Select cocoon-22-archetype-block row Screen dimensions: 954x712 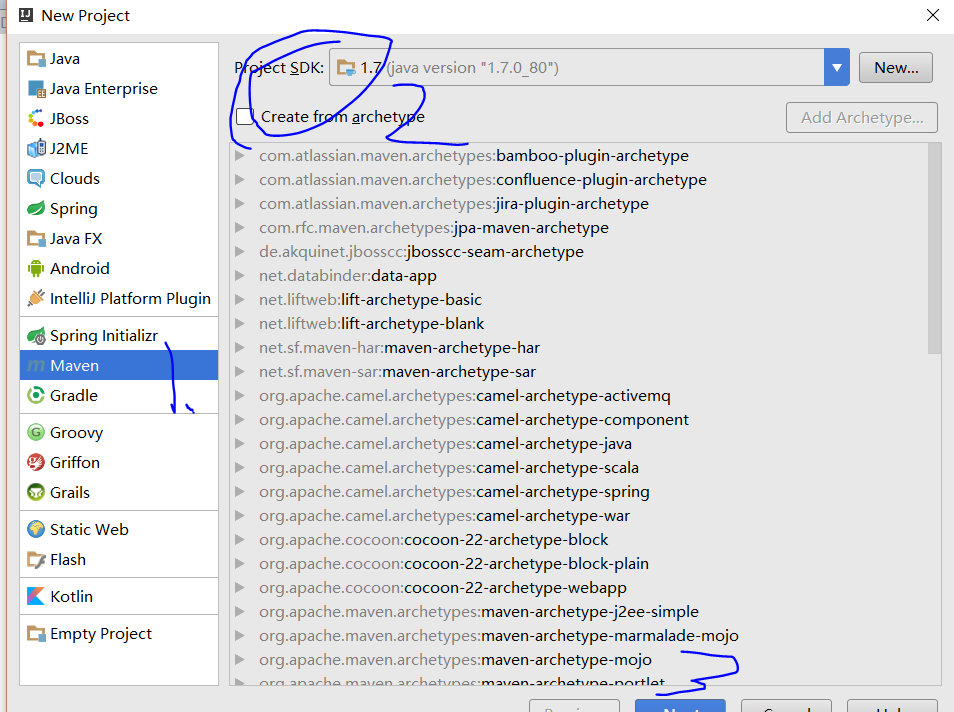coord(579,540)
